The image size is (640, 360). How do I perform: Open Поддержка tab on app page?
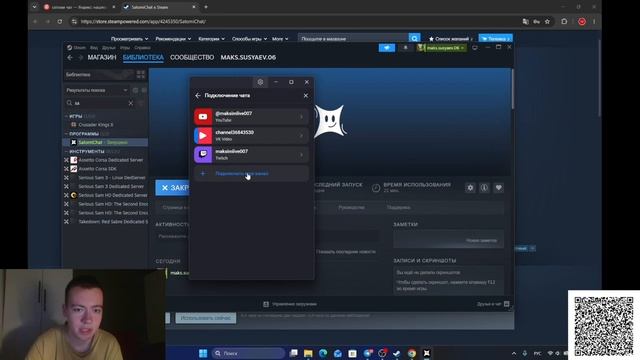tap(398, 208)
